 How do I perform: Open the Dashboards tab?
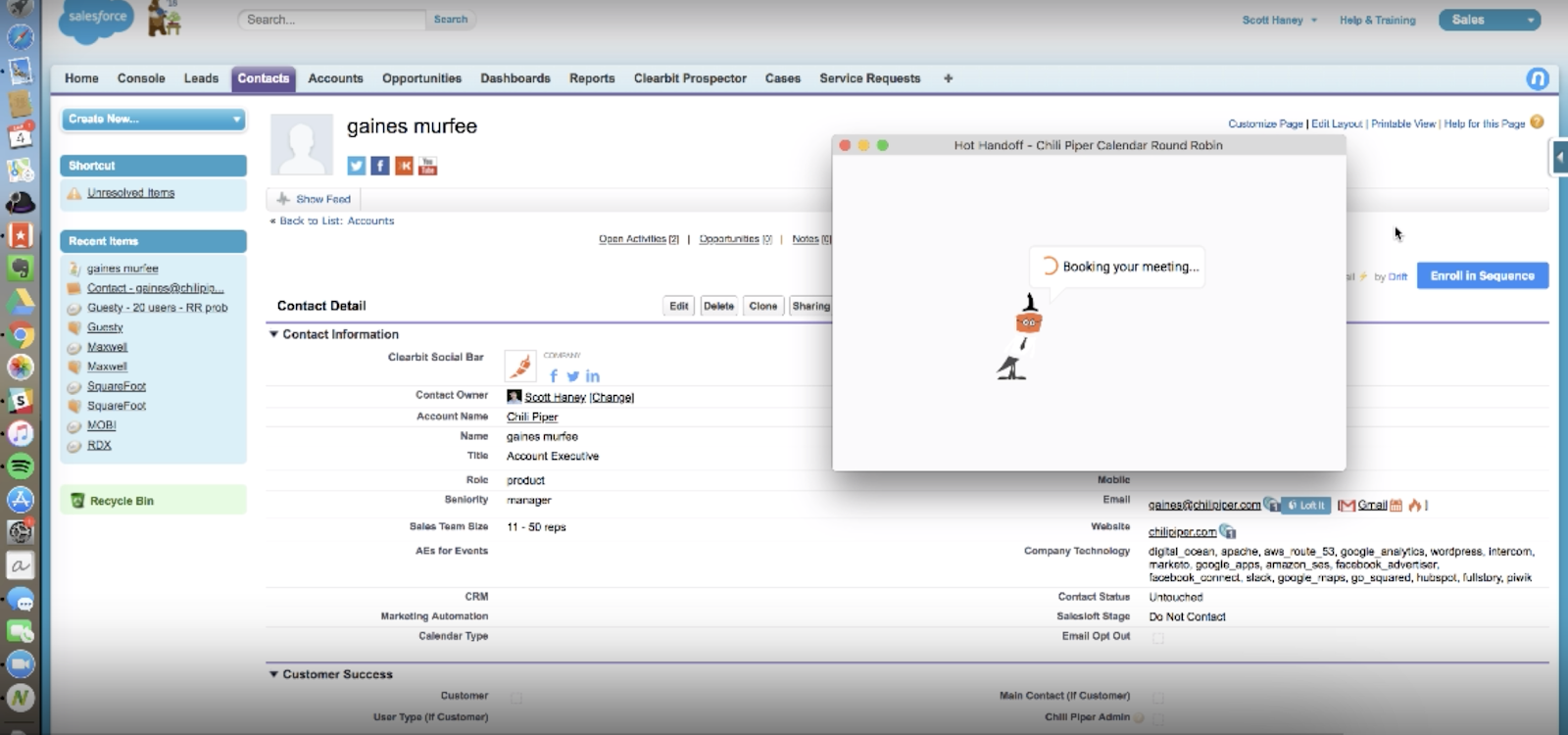tap(515, 78)
